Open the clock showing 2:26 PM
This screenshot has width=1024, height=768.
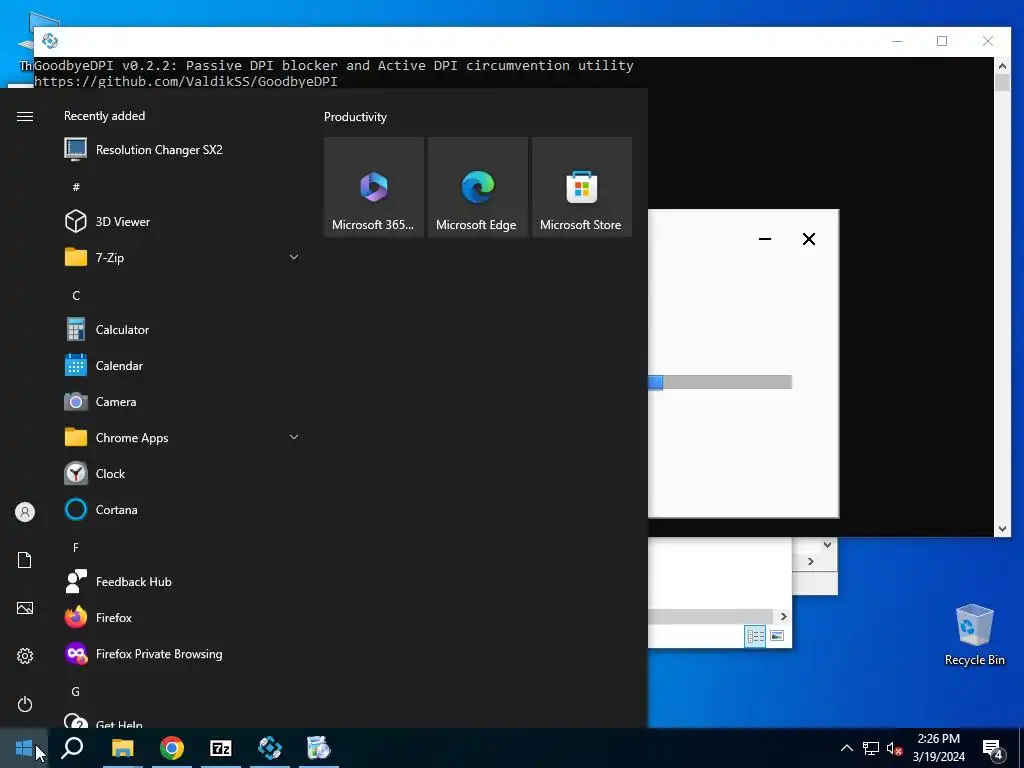pos(938,748)
